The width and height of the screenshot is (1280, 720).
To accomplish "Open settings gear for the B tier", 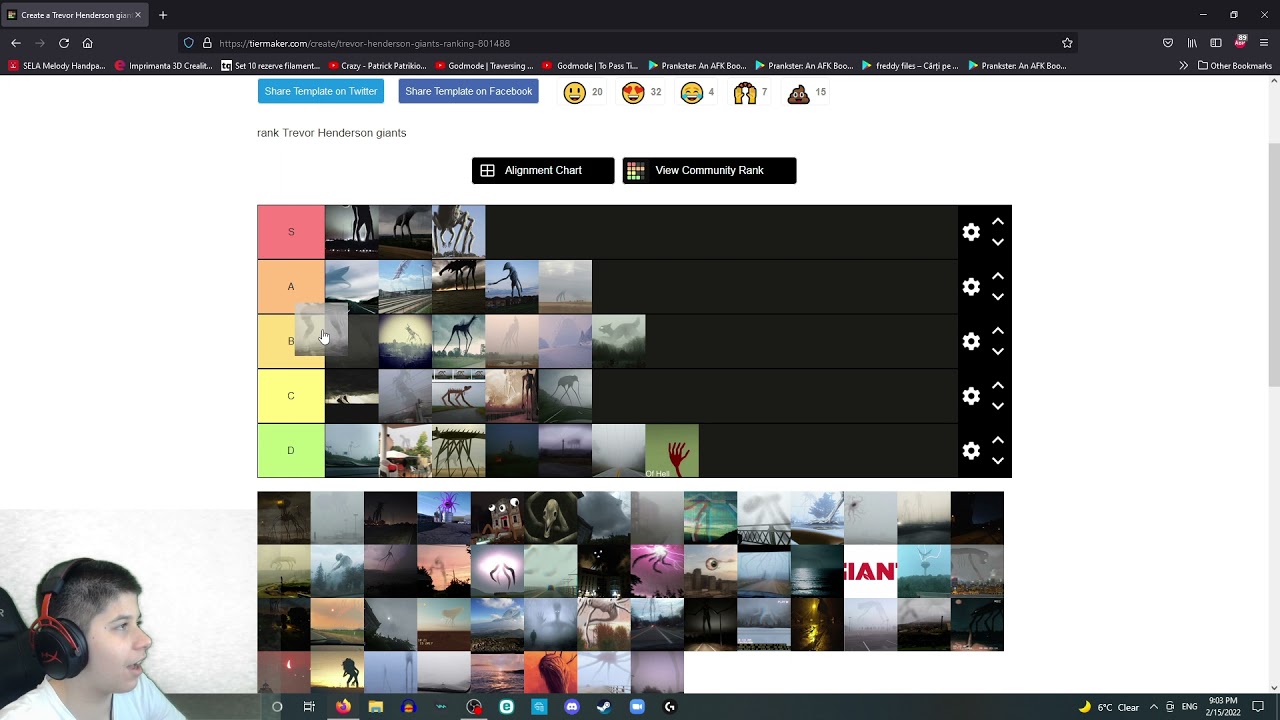I will click(971, 341).
